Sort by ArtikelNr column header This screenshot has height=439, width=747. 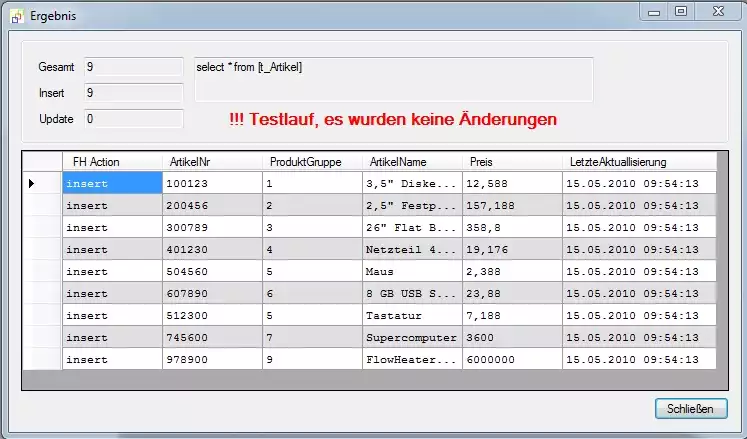(x=211, y=162)
